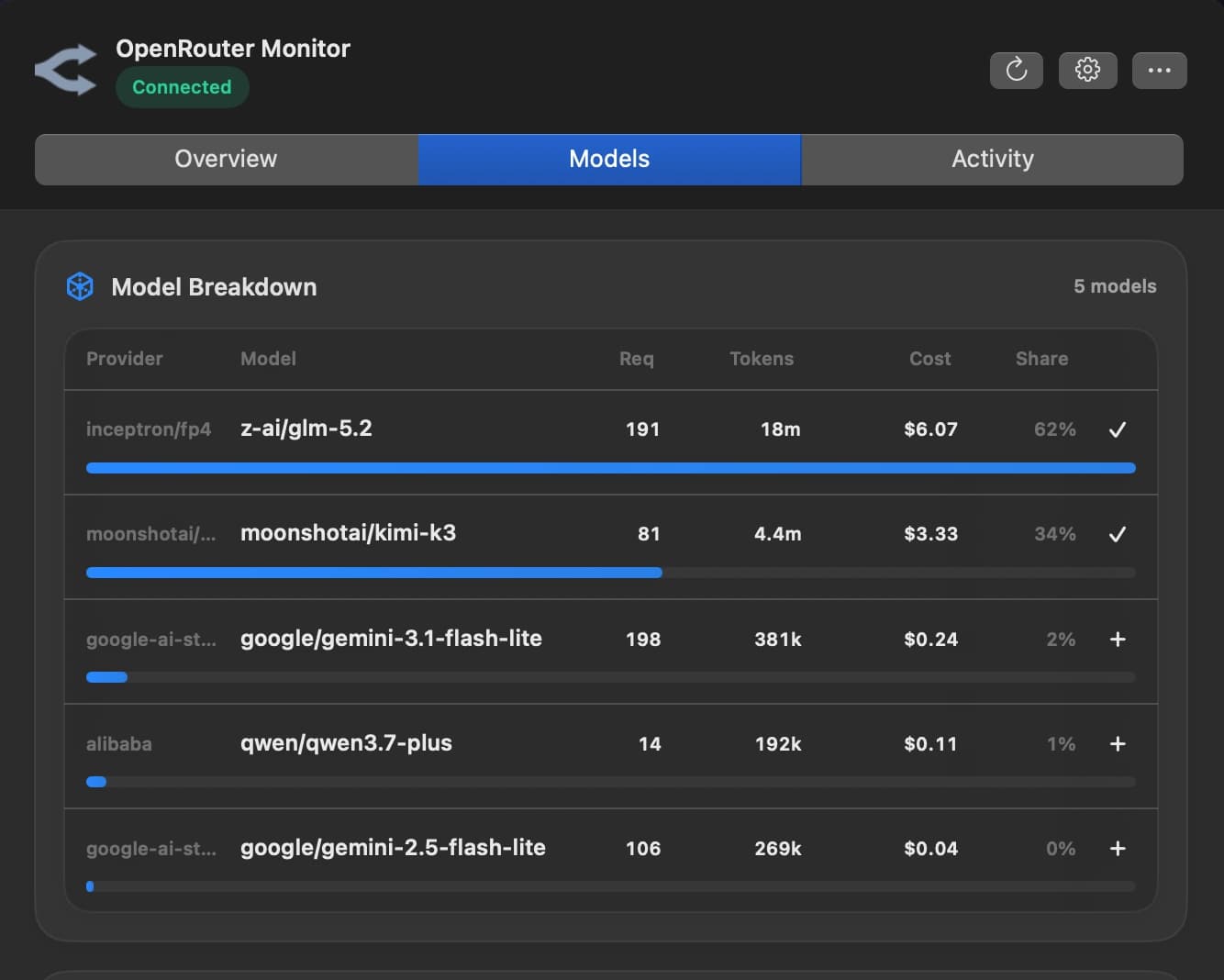
Task: Click the 18m tokens value
Action: pos(780,429)
